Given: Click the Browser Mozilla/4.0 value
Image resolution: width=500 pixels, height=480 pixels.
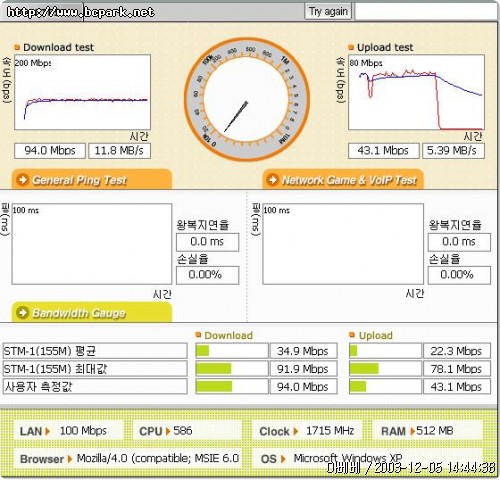Looking at the screenshot, I should click(x=158, y=458).
